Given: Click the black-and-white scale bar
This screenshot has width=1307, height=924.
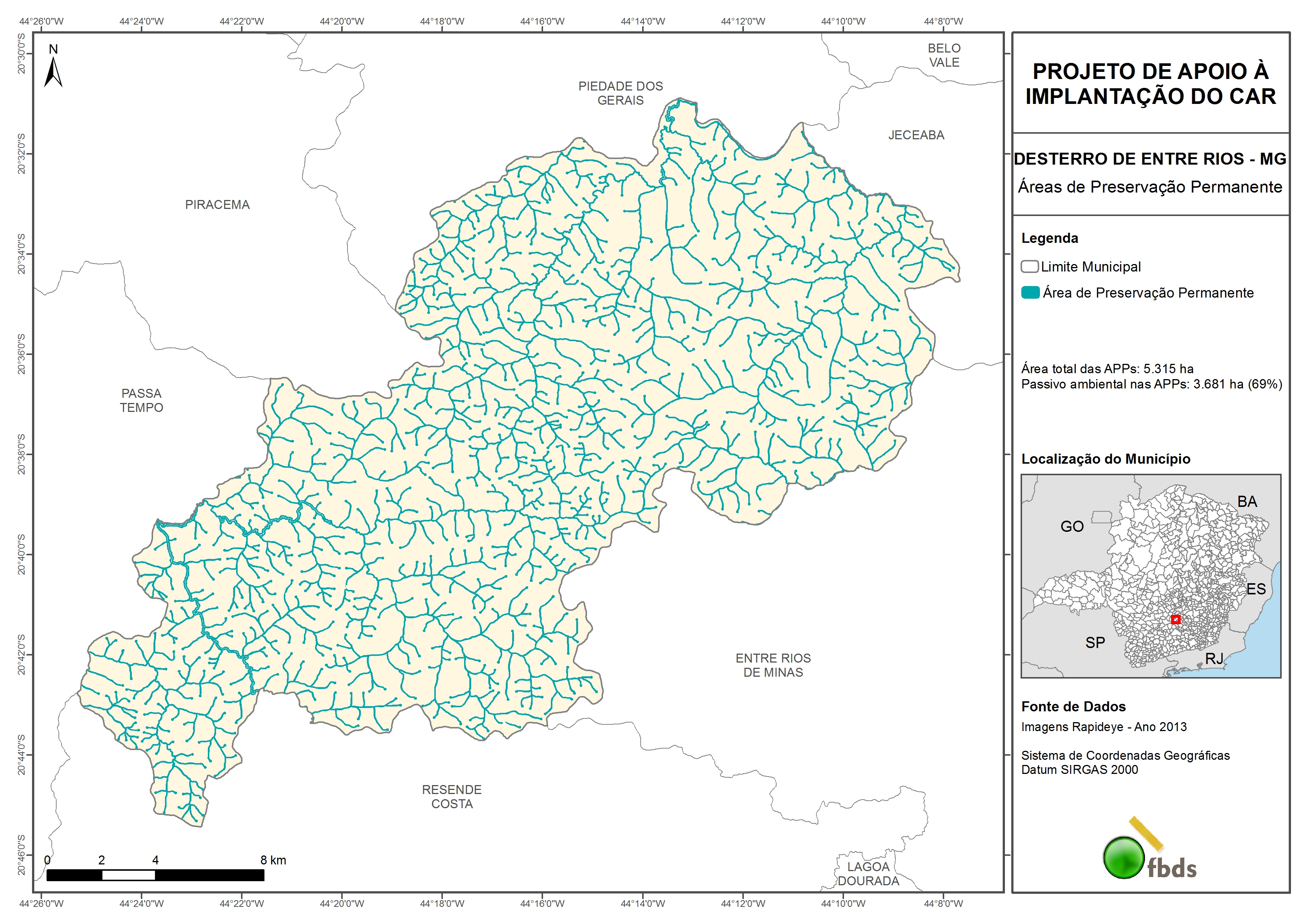Looking at the screenshot, I should point(155,875).
